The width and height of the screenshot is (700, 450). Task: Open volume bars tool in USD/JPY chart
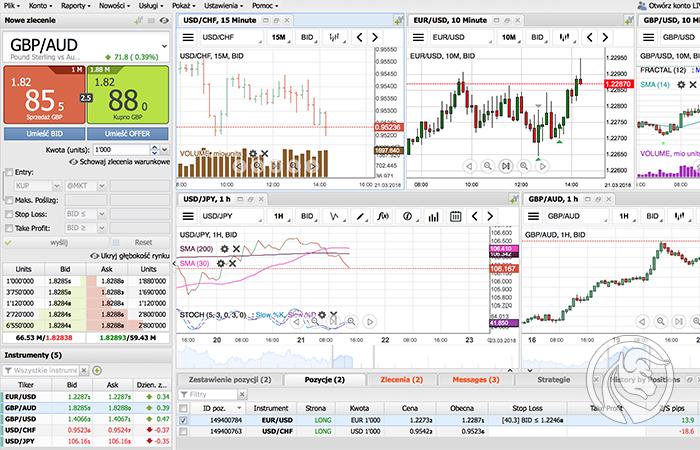tap(433, 217)
